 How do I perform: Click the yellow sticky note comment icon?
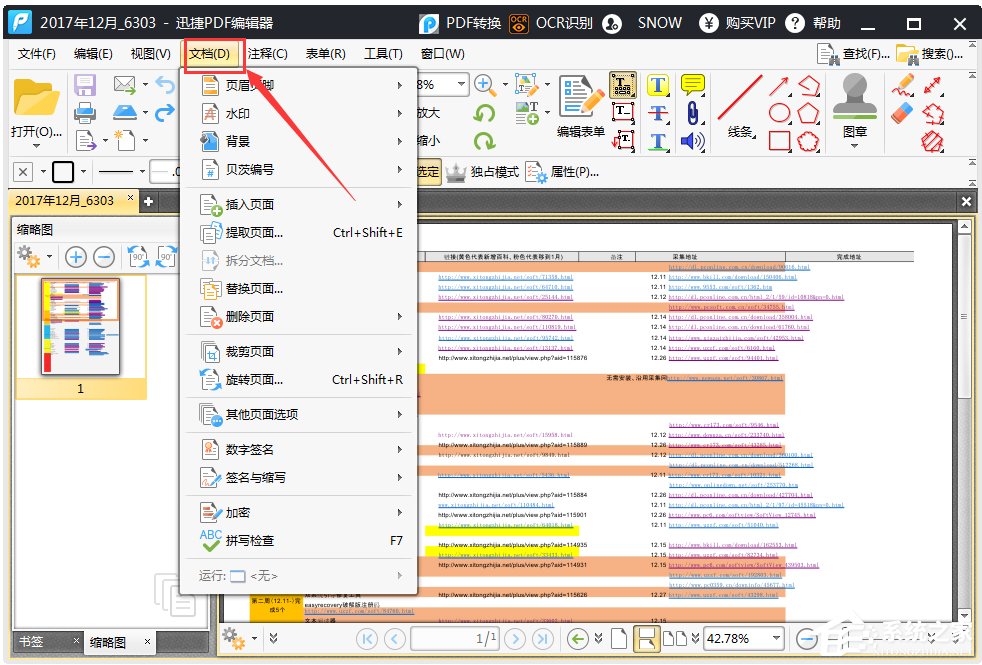coord(692,85)
